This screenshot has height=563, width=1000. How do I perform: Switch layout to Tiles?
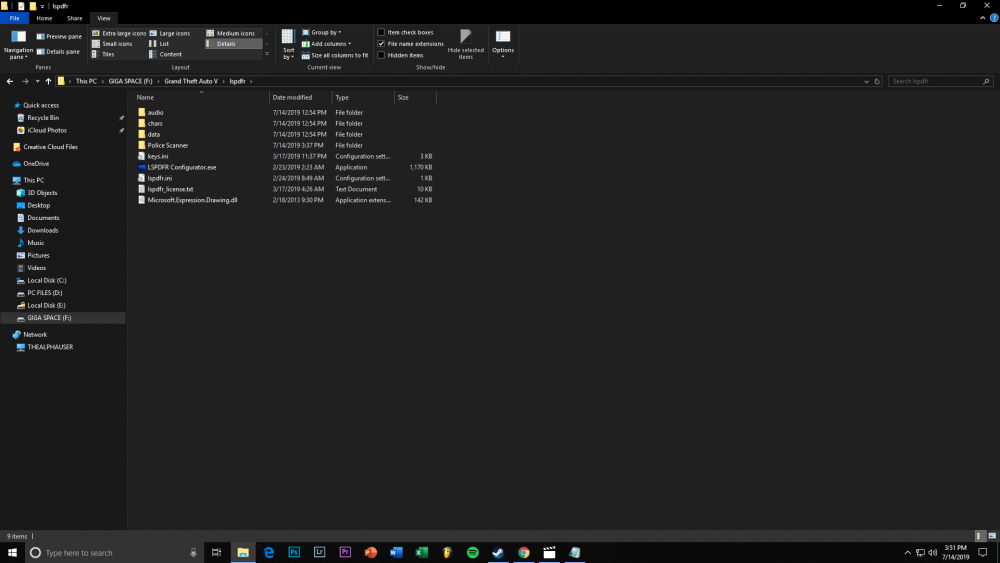pyautogui.click(x=103, y=55)
